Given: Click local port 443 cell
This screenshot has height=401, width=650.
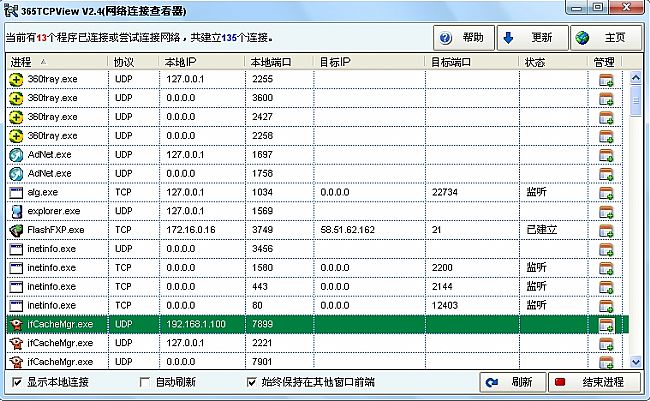Looking at the screenshot, I should coord(260,287).
